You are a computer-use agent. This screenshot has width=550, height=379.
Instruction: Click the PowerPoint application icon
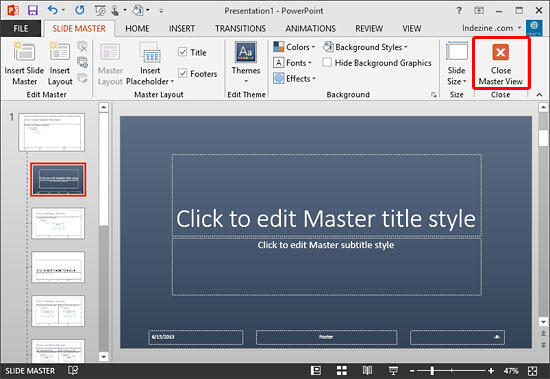(x=13, y=10)
